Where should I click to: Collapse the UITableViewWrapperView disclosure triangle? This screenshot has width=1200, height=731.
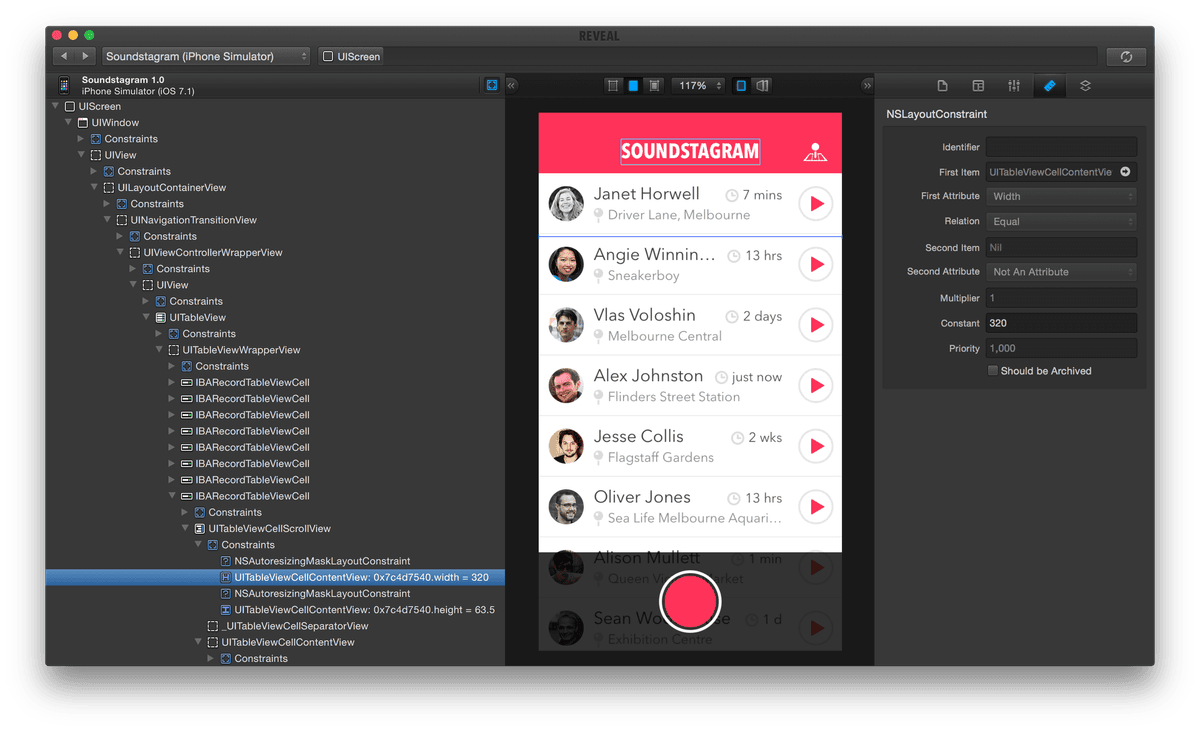pos(159,350)
